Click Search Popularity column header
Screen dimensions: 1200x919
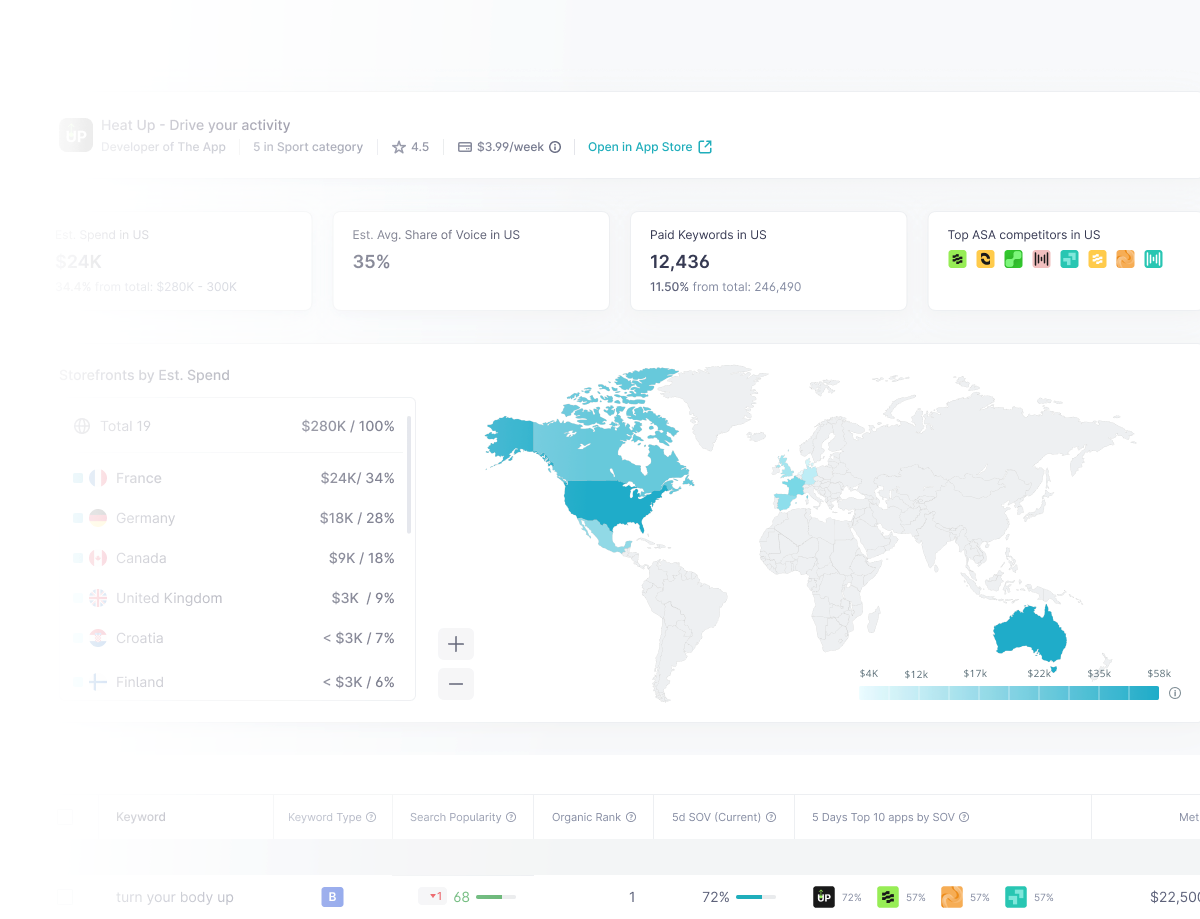tap(455, 817)
